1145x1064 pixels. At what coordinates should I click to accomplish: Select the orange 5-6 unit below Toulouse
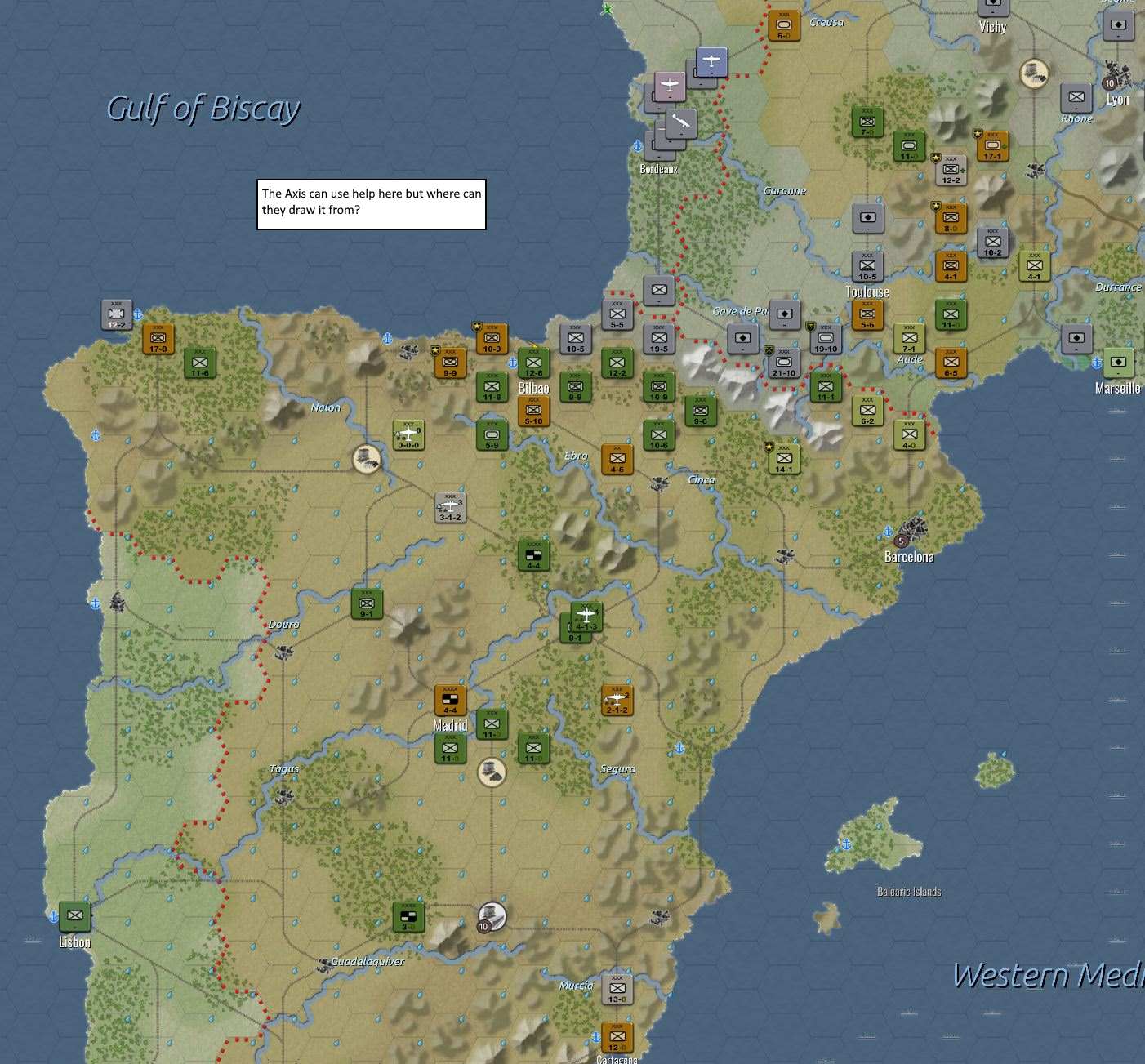point(867,314)
